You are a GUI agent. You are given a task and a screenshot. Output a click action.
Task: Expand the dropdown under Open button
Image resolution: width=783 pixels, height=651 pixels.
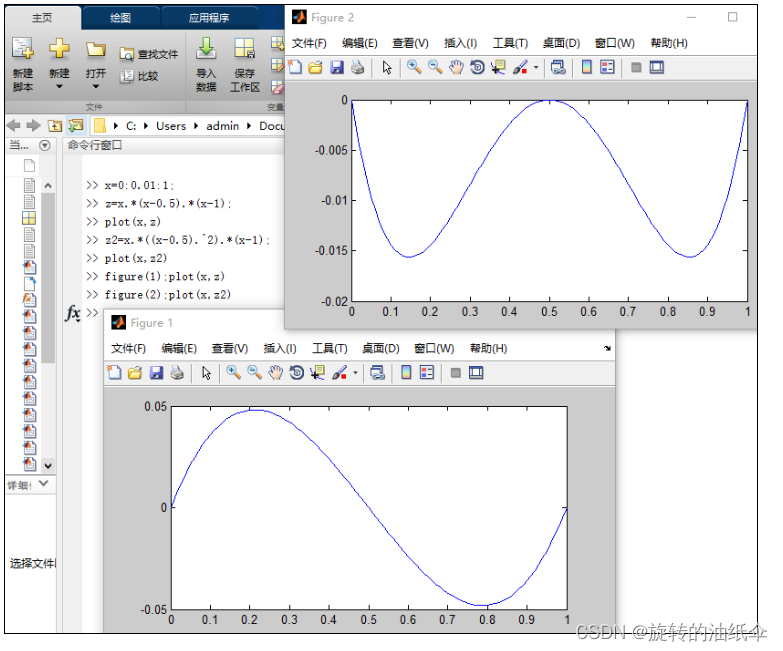pos(96,87)
